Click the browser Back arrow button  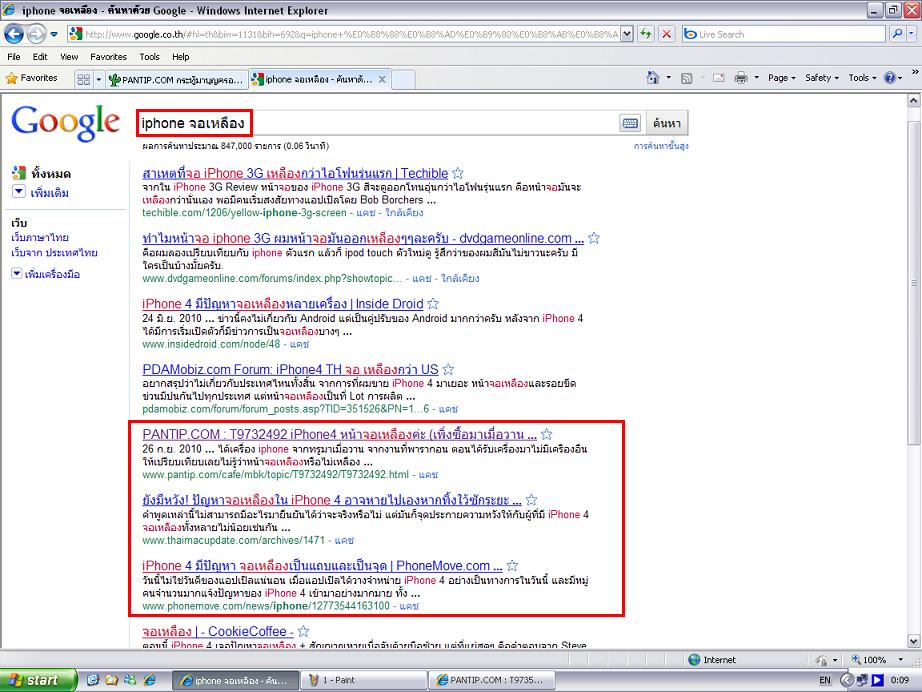tap(14, 34)
